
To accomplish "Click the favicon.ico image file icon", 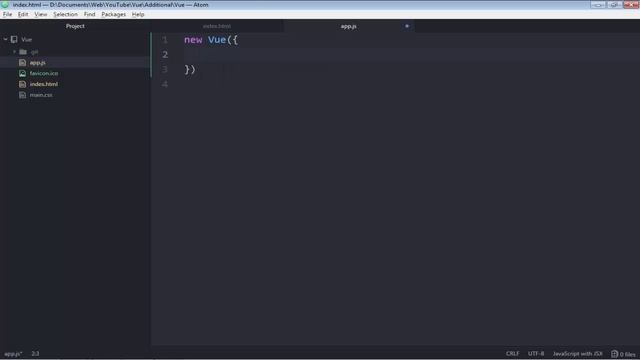I will coord(22,73).
